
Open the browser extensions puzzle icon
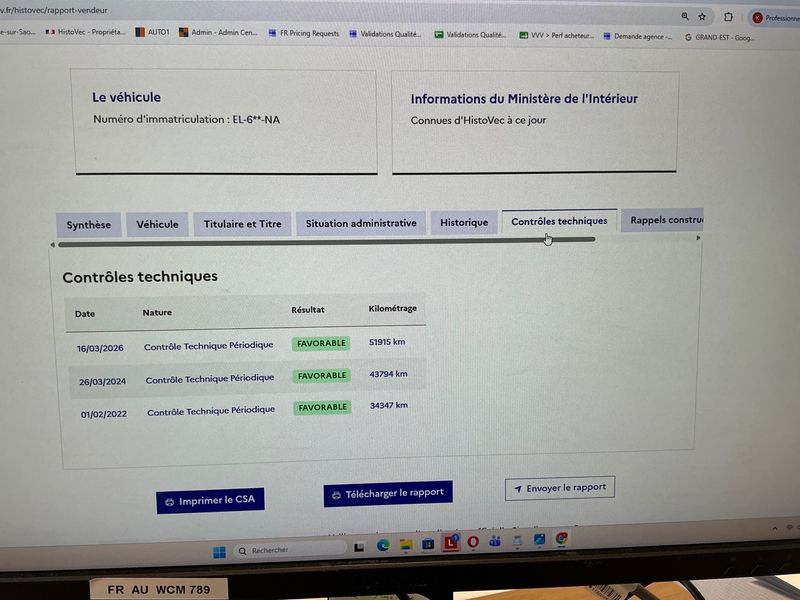pos(728,17)
